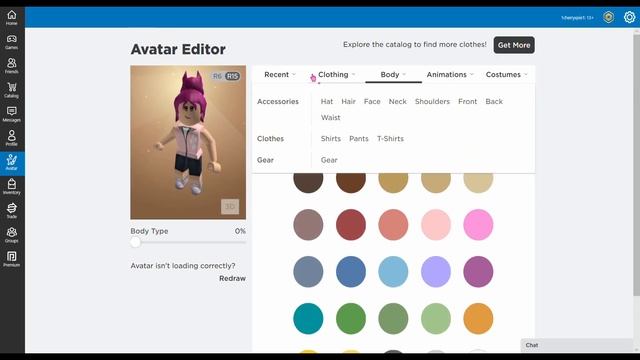The width and height of the screenshot is (640, 360).
Task: Open the Gear menu item
Action: click(329, 160)
